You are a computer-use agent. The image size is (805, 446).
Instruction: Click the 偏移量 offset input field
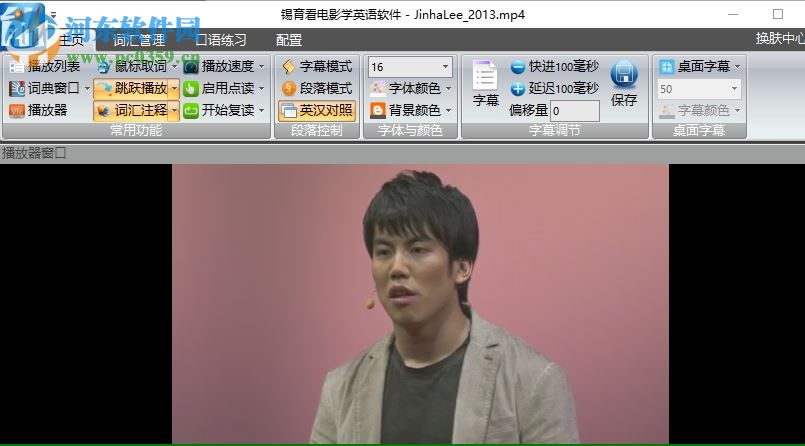click(x=575, y=111)
